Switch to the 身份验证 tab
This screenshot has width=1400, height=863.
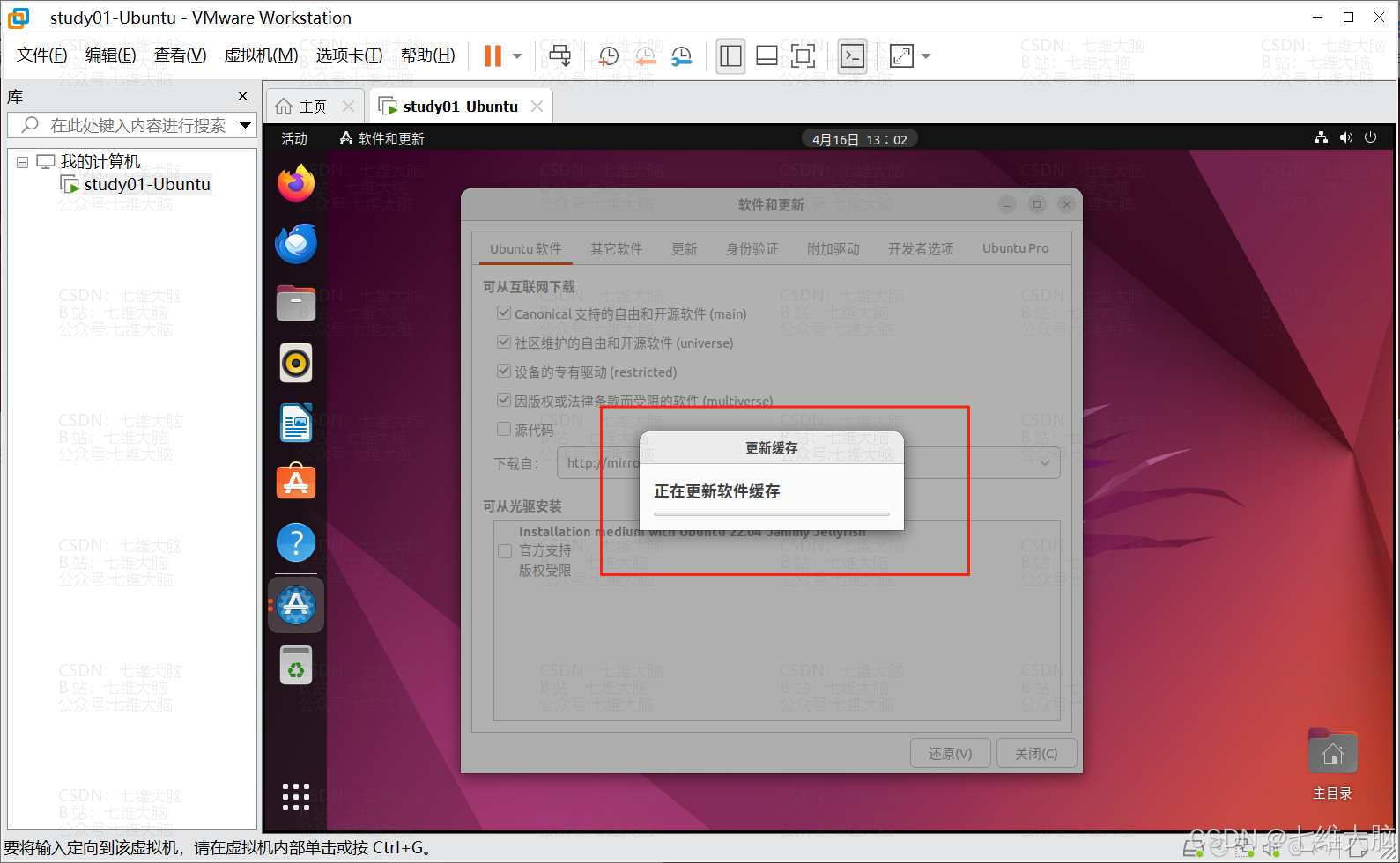[x=752, y=249]
